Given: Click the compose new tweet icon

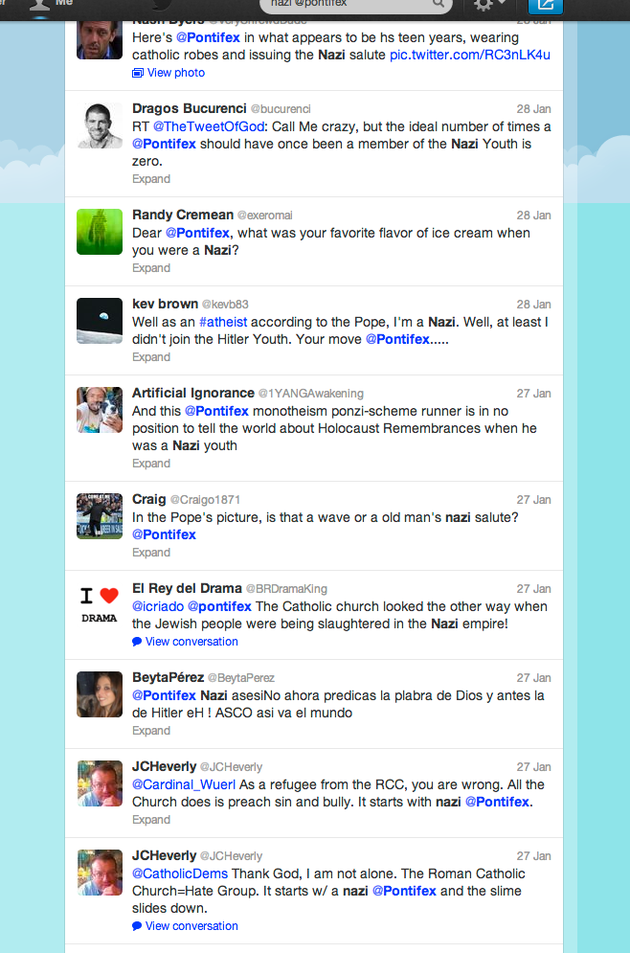Looking at the screenshot, I should pos(545,5).
